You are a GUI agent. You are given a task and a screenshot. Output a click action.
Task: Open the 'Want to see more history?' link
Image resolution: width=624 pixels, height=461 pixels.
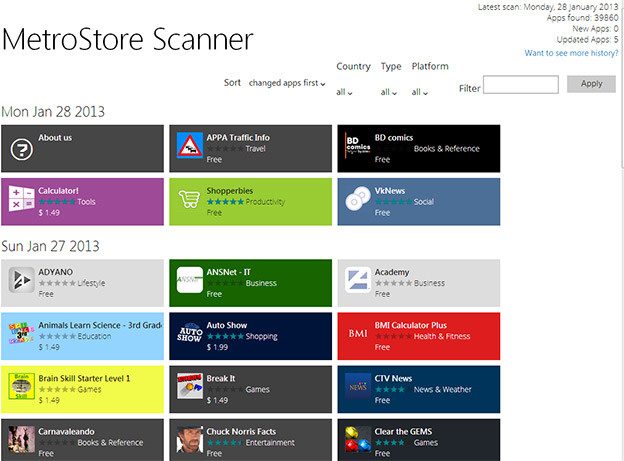tap(571, 53)
